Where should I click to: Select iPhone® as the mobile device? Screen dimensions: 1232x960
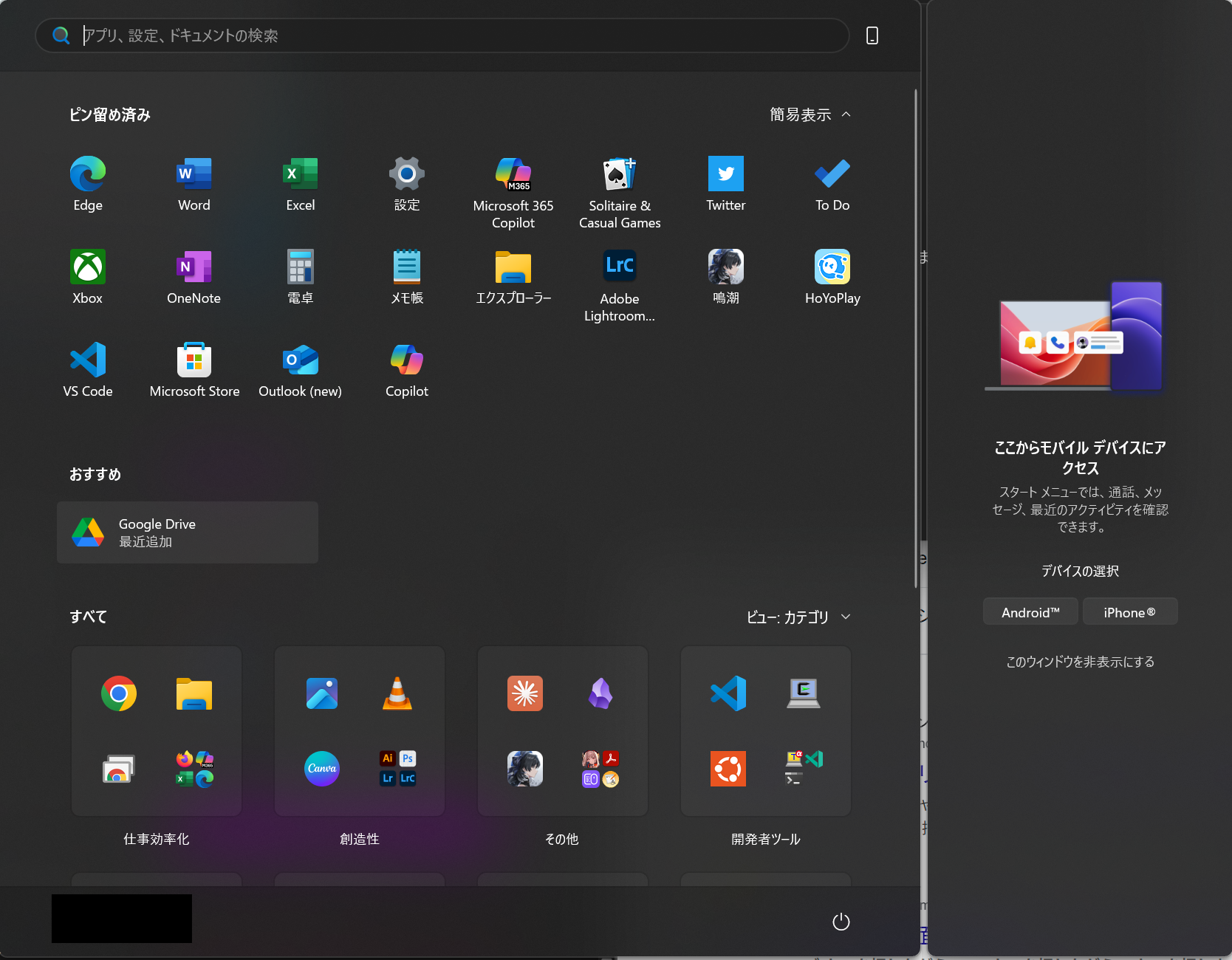pos(1129,611)
